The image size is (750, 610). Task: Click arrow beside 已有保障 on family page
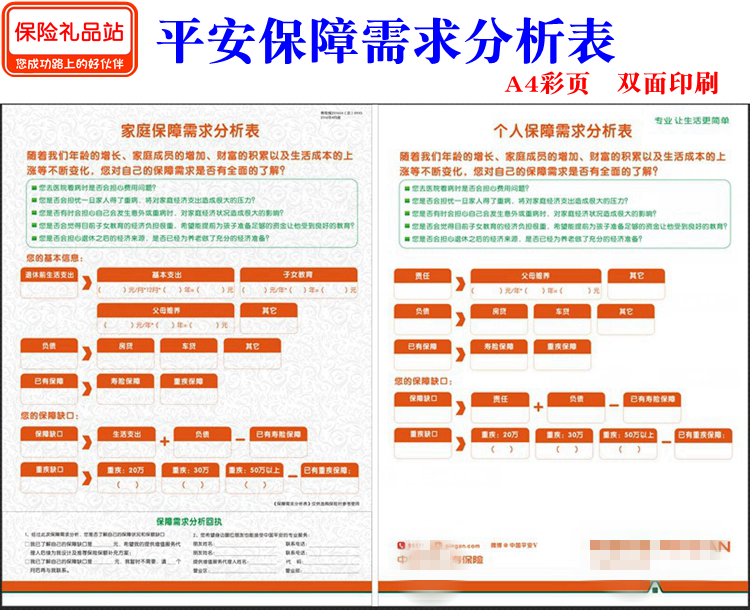tap(87, 388)
